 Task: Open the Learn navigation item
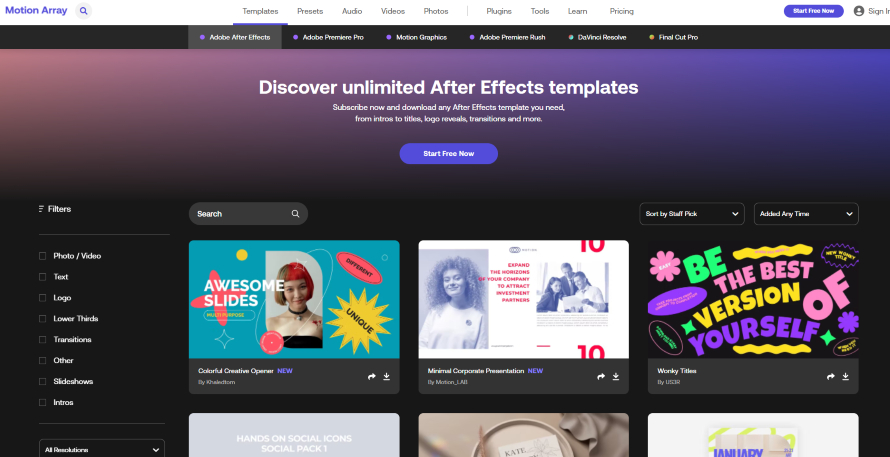[x=577, y=11]
